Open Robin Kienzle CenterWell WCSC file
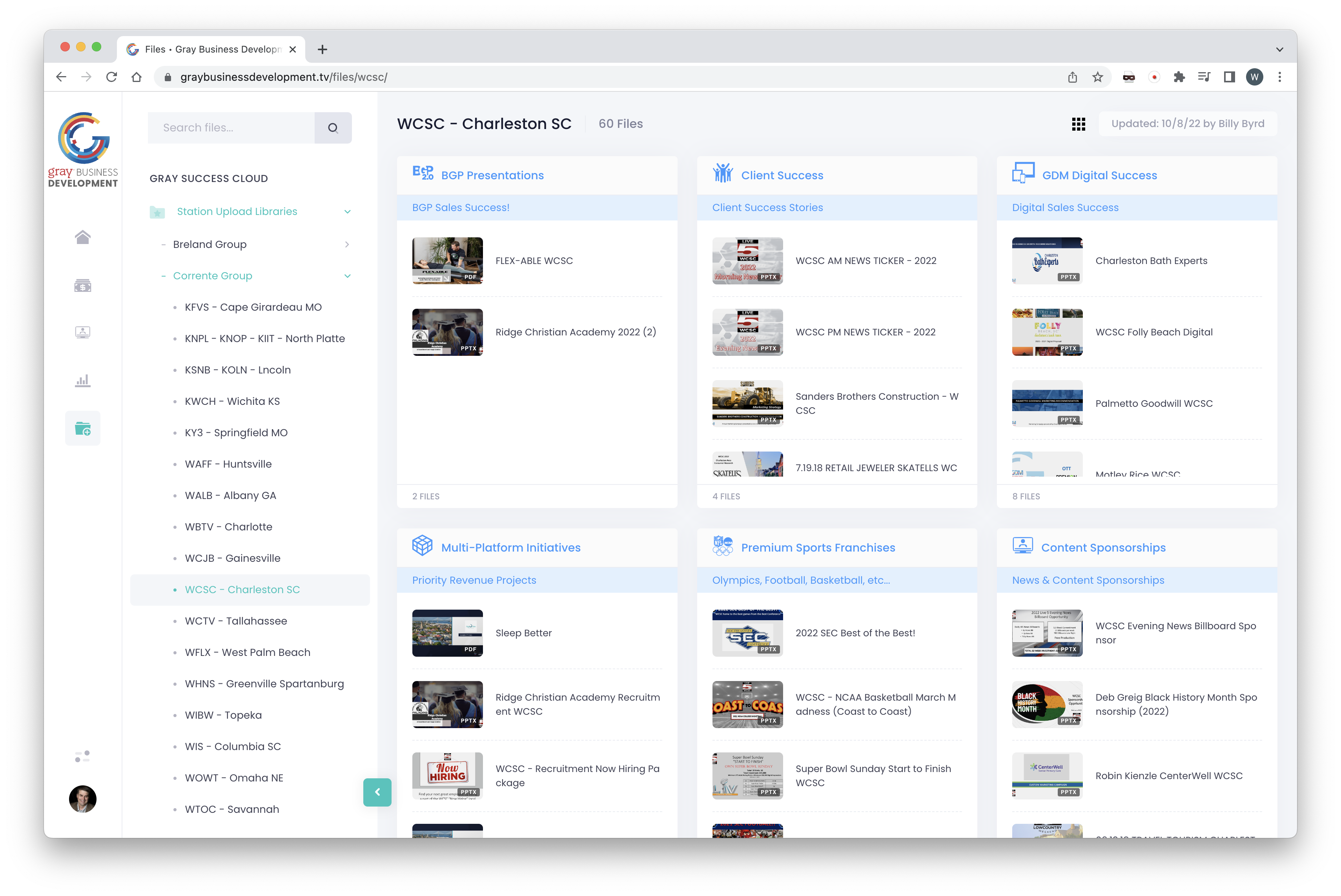This screenshot has height=896, width=1341. coord(1169,776)
